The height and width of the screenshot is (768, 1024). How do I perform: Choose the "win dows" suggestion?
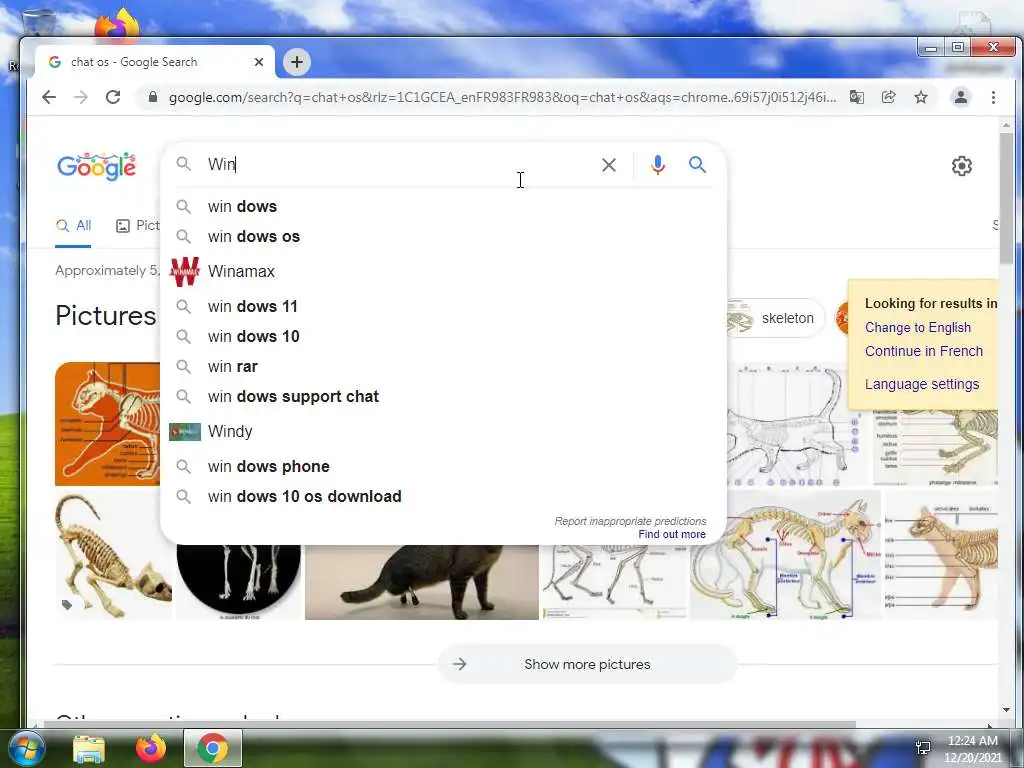(443, 206)
